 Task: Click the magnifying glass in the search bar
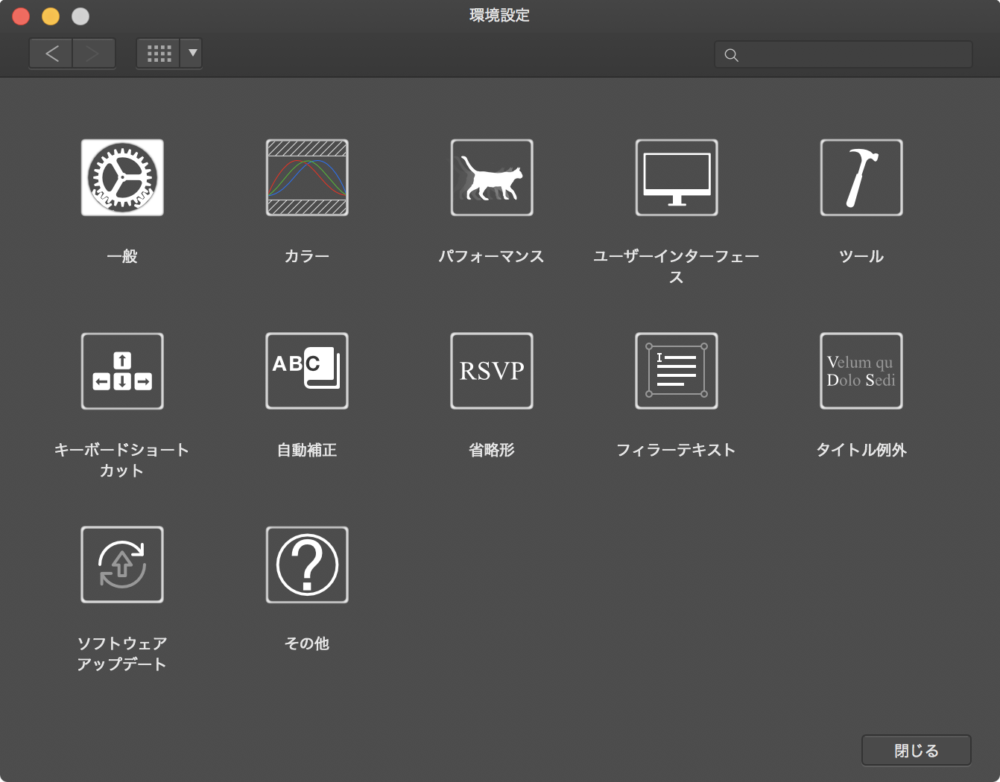(x=731, y=55)
